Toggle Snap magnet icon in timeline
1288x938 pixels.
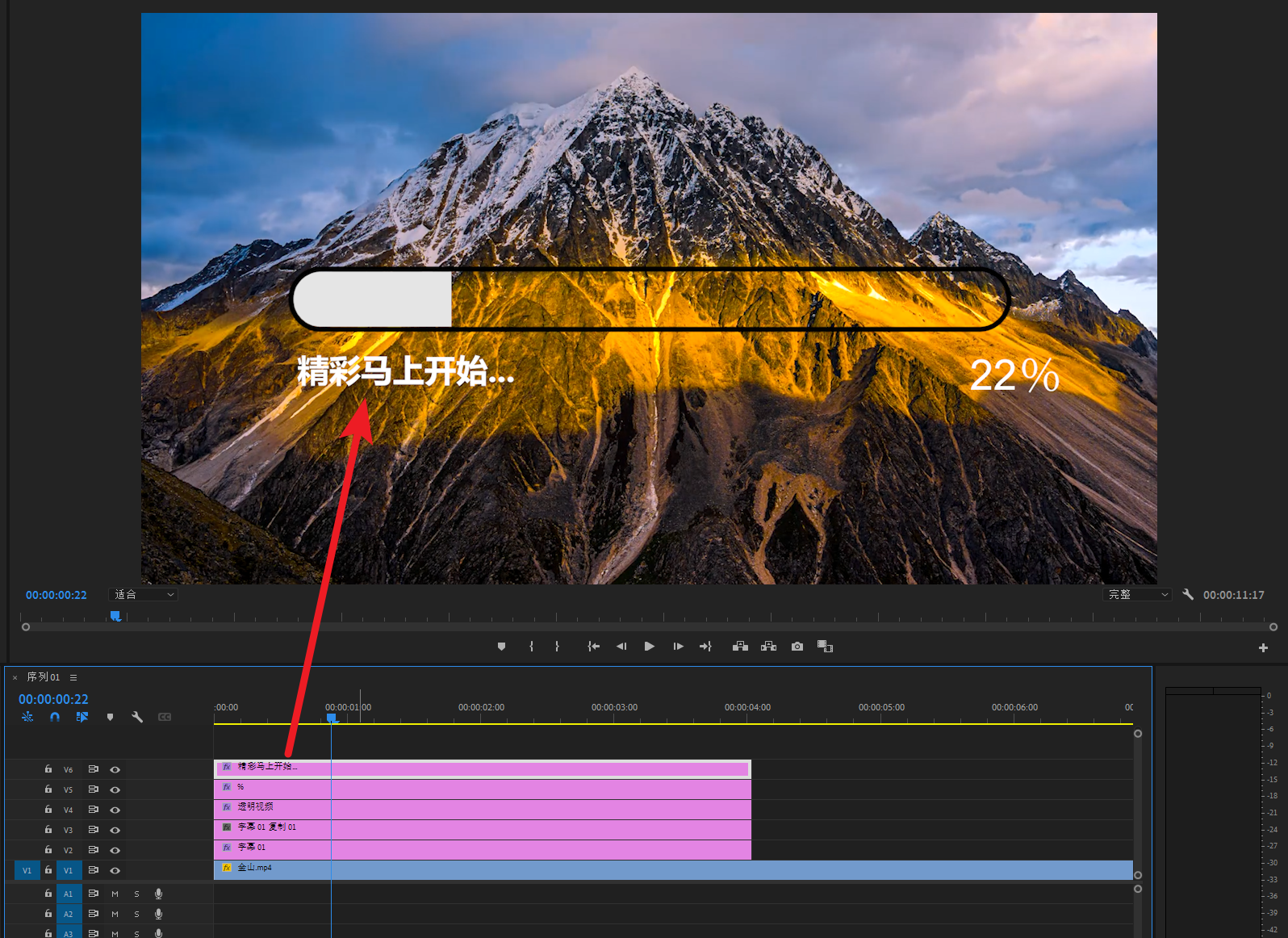(x=55, y=717)
